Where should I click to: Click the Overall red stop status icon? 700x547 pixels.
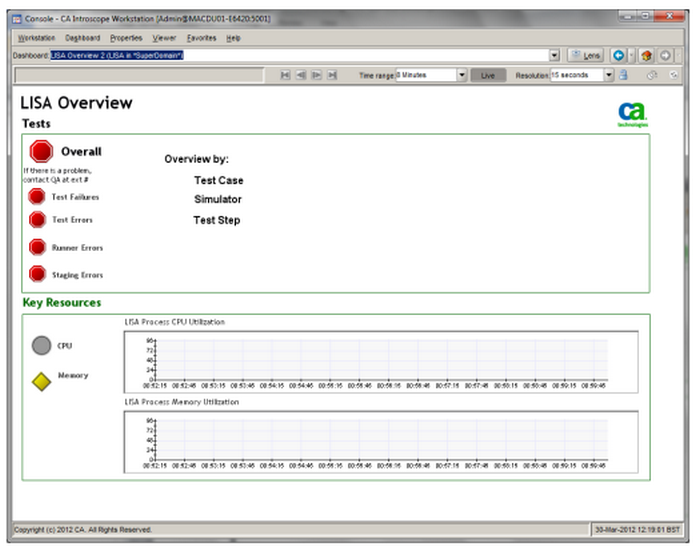(41, 151)
